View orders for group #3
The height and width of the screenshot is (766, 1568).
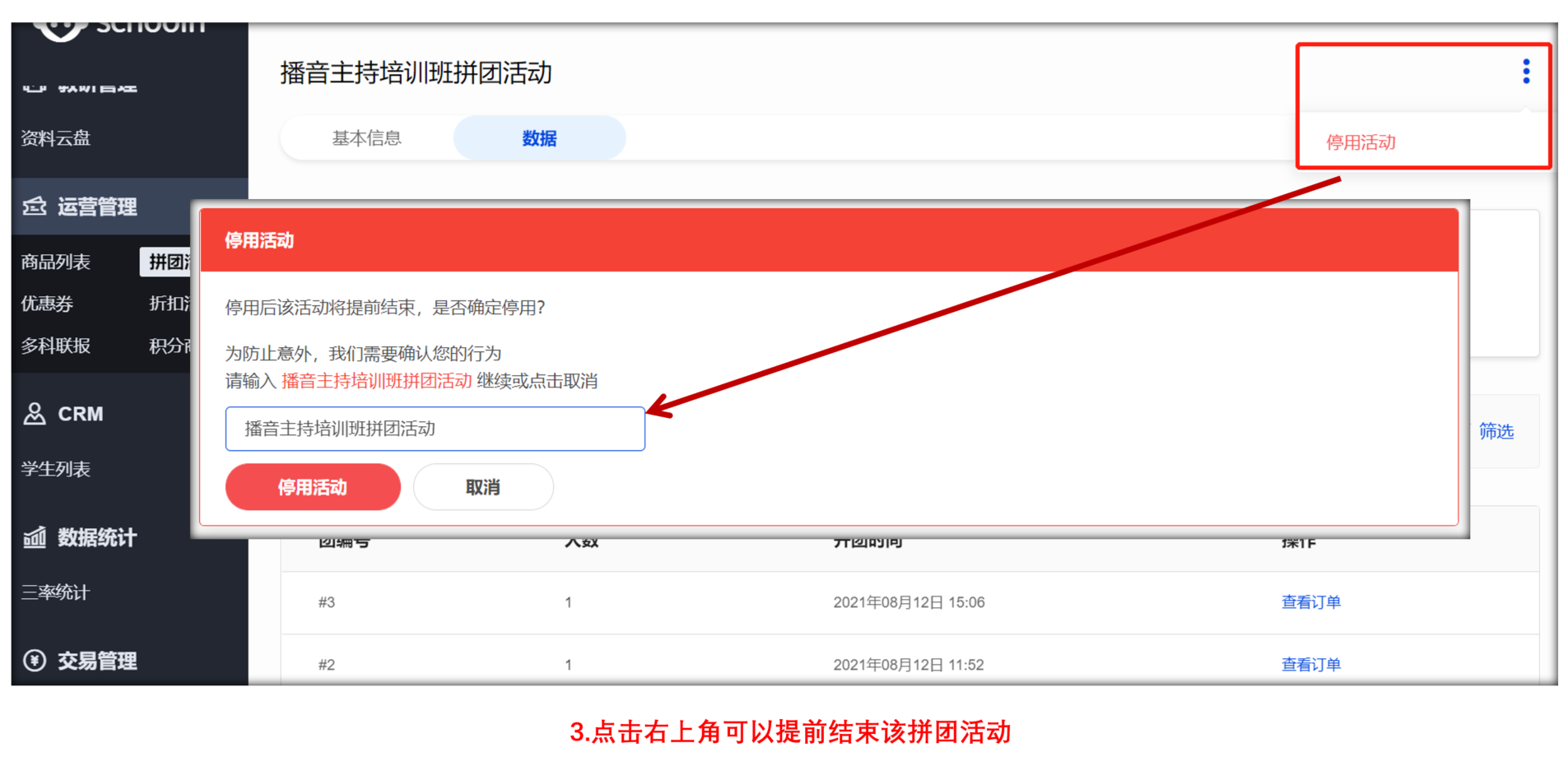click(x=1310, y=602)
